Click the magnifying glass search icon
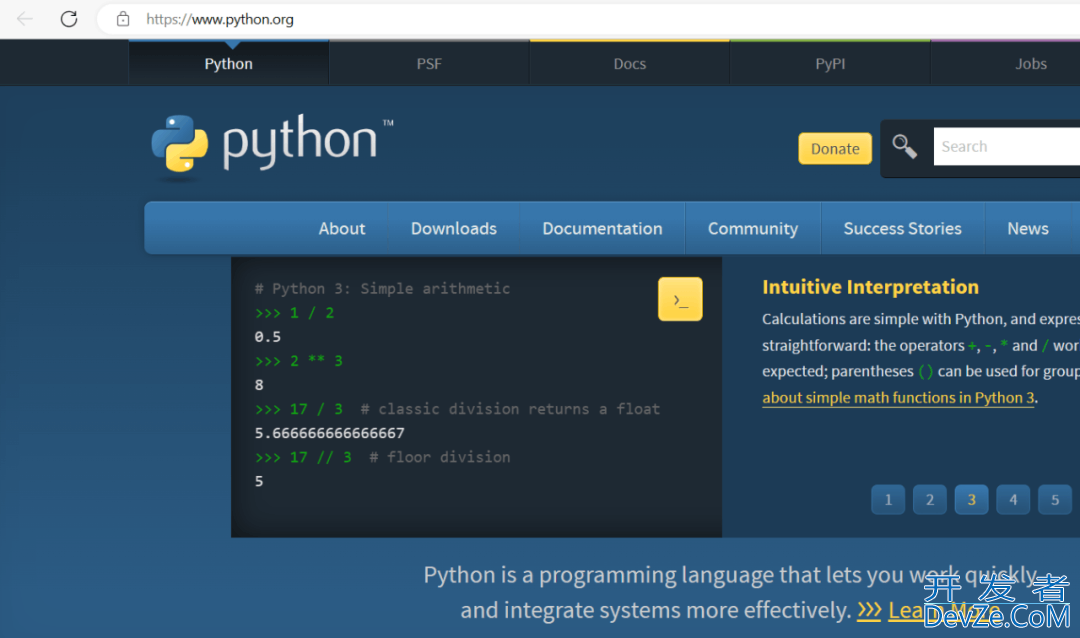This screenshot has height=638, width=1080. click(x=905, y=147)
